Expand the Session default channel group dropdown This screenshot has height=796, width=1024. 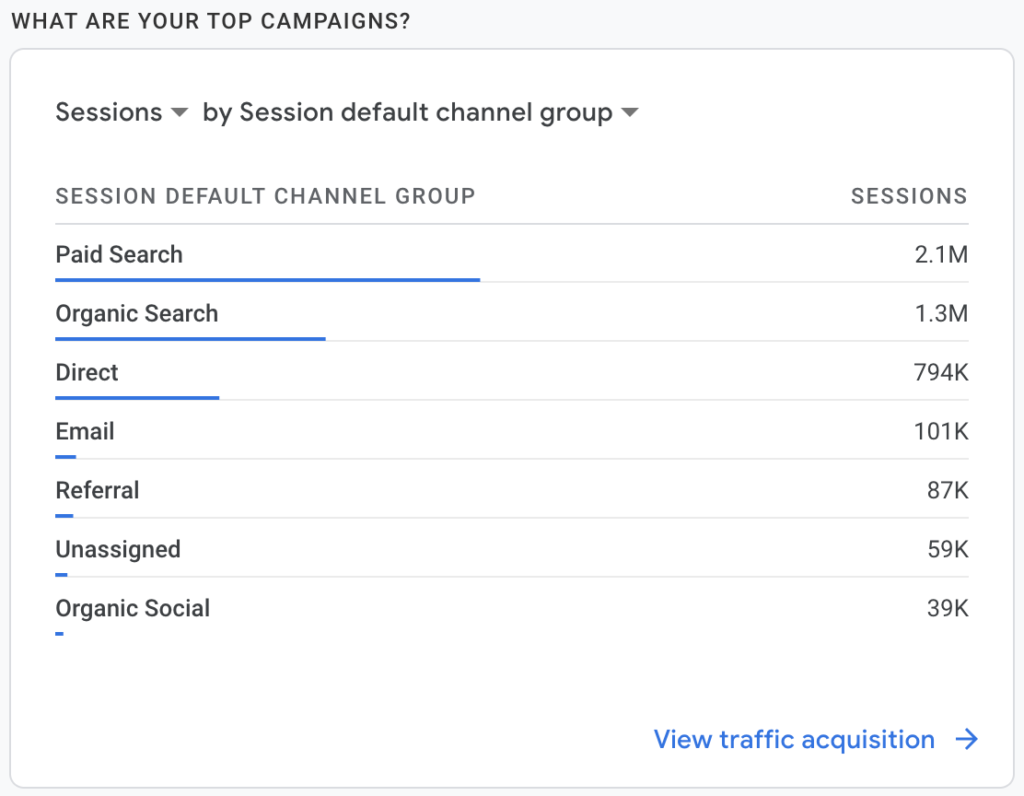pyautogui.click(x=420, y=112)
